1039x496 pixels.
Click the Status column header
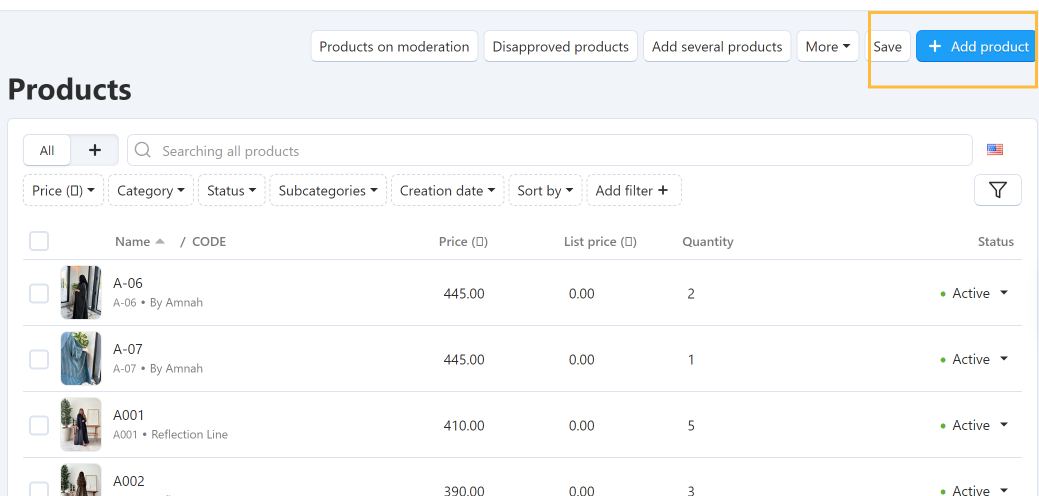click(996, 242)
